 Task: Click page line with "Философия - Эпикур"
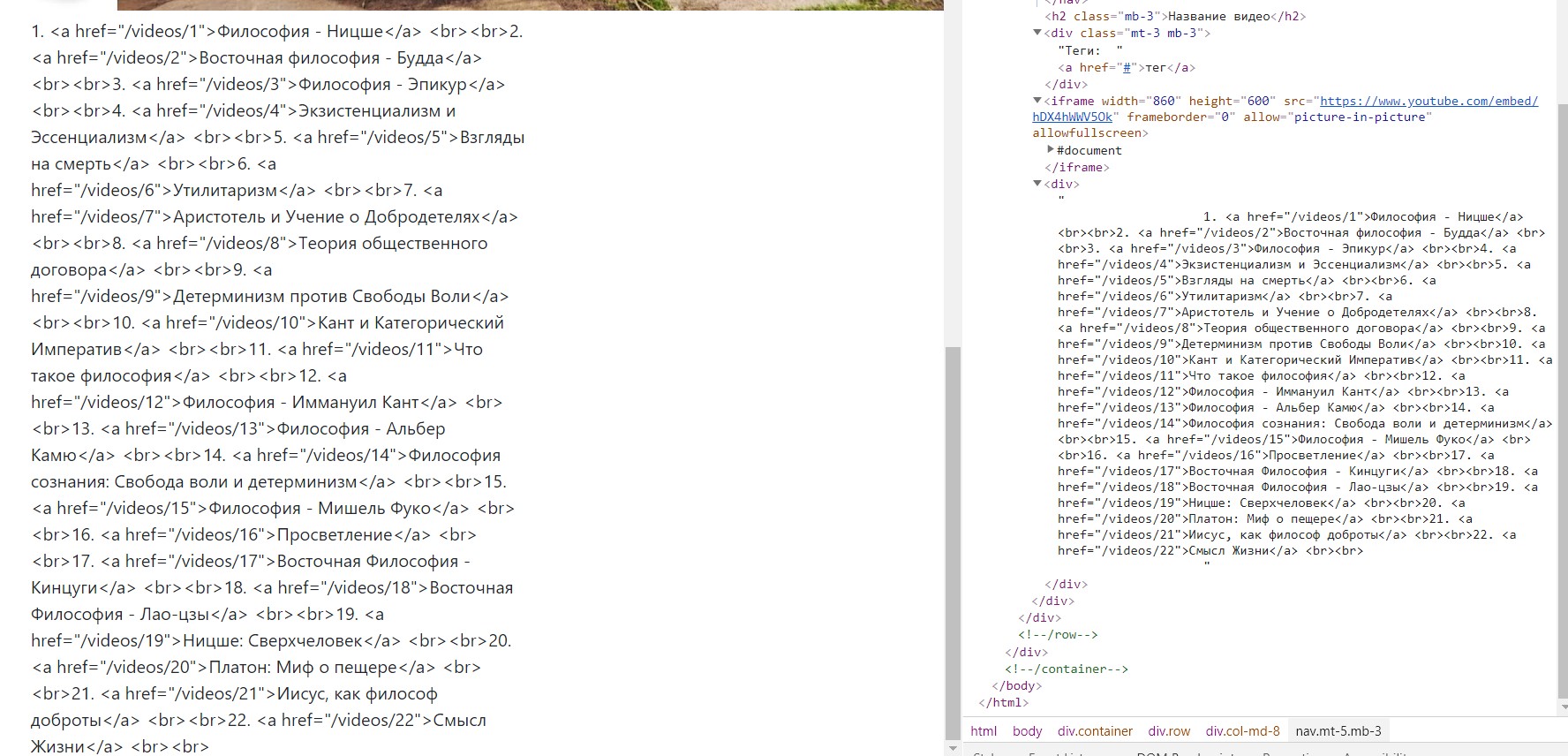tap(268, 84)
